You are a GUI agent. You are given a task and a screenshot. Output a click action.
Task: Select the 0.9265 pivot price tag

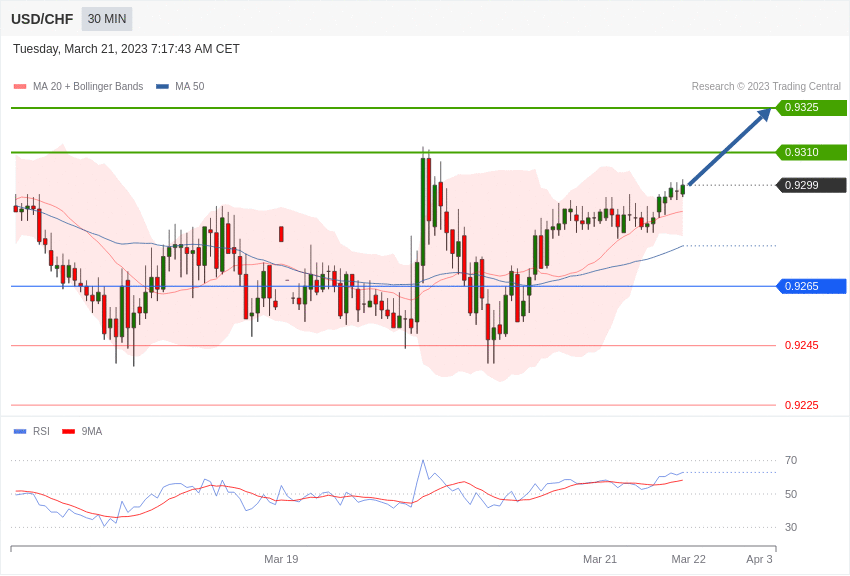[811, 286]
